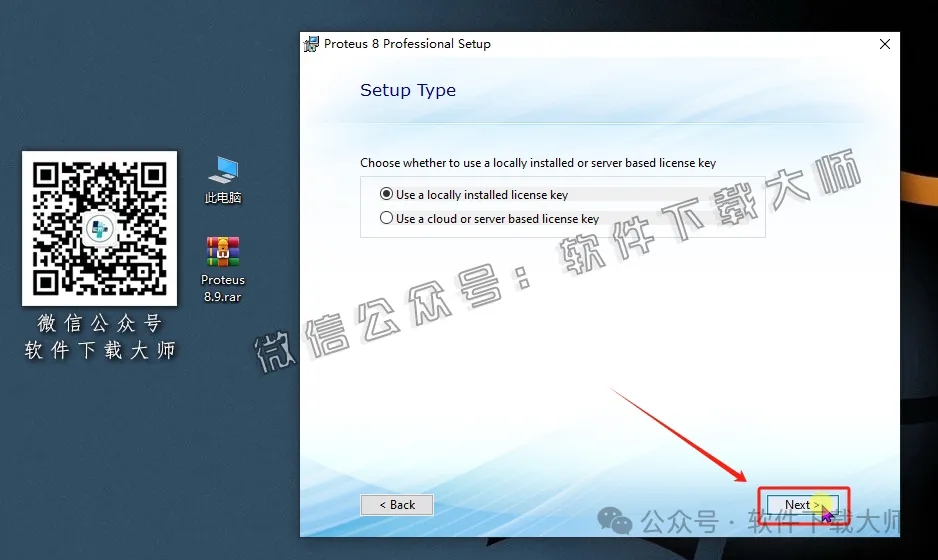Screen dimensions: 938x560
Task: Click the 'Proteus 8 Professional Setup' title text
Action: pos(407,44)
